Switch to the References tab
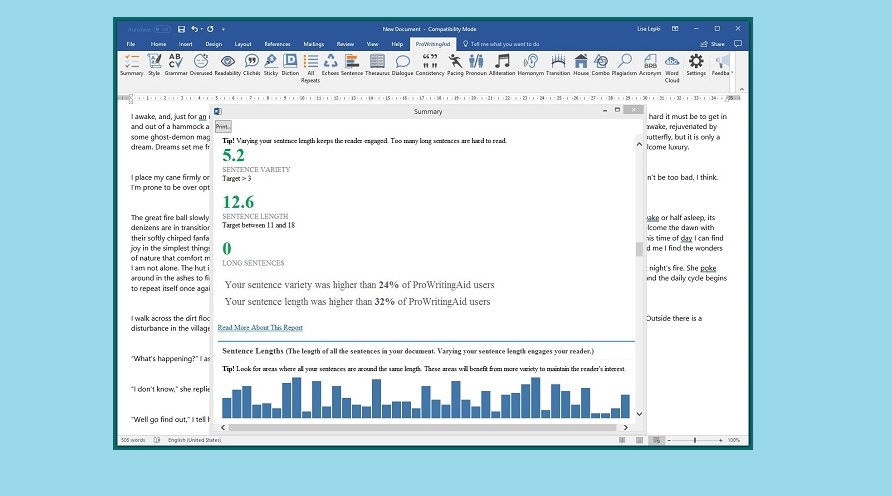This screenshot has width=892, height=496. [x=277, y=44]
